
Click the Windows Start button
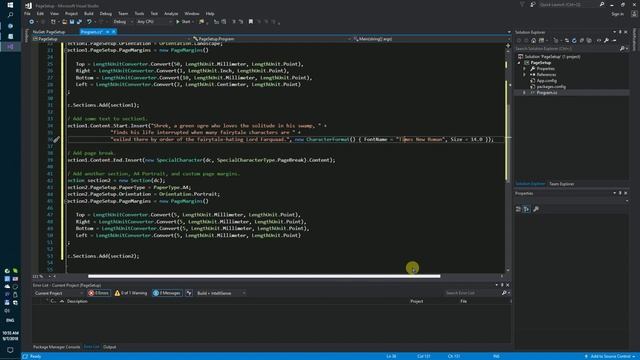tap(10, 5)
